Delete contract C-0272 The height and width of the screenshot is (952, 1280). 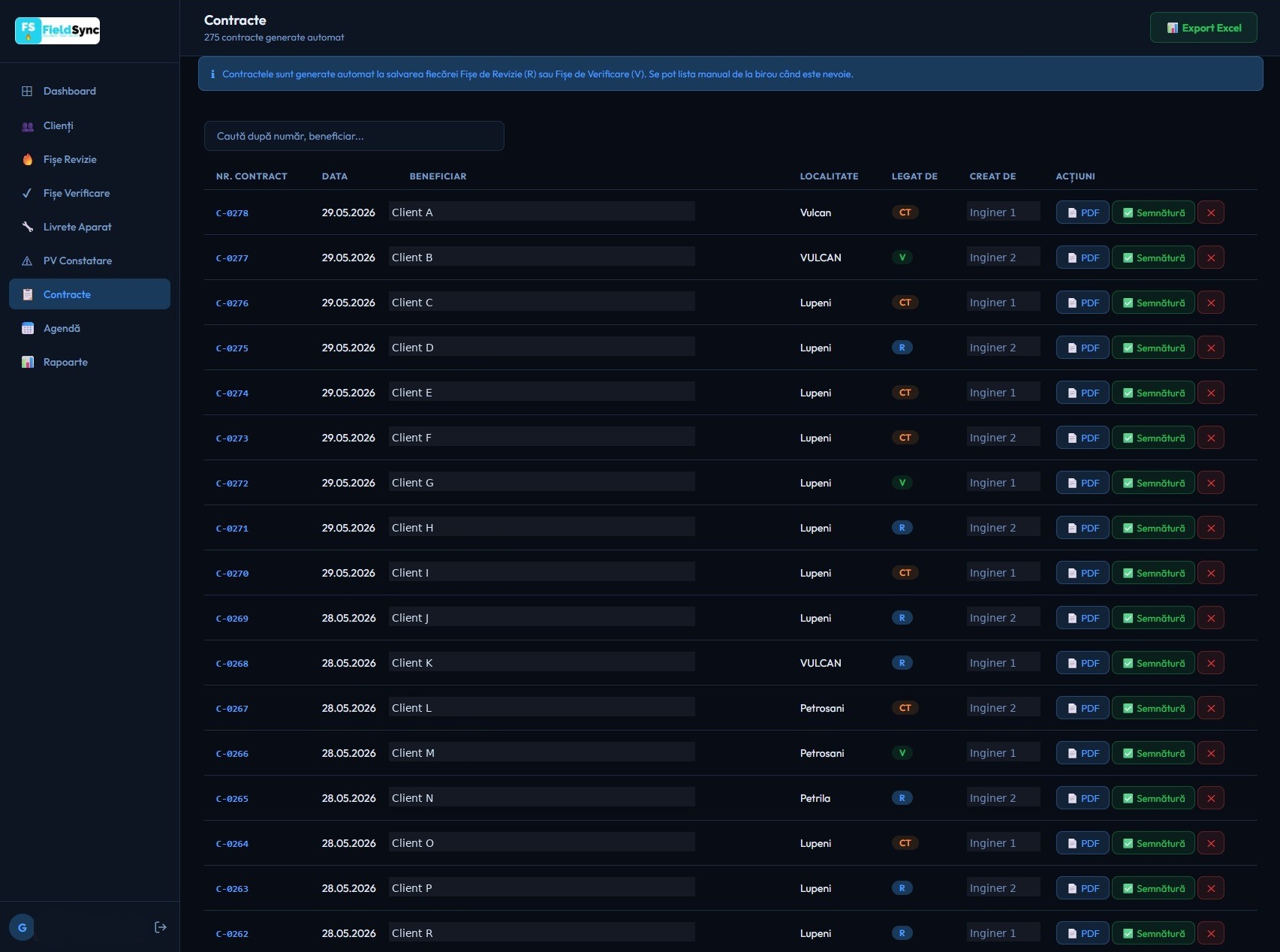(1211, 483)
